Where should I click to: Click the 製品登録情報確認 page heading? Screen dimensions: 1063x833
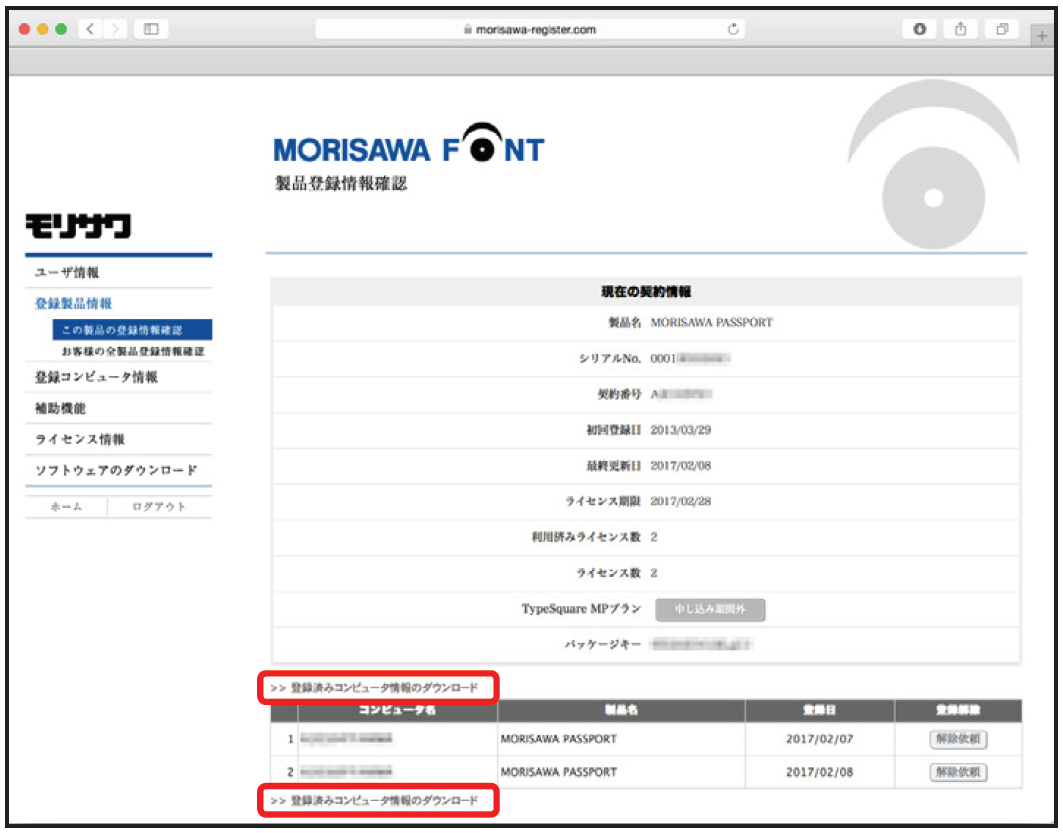point(340,183)
